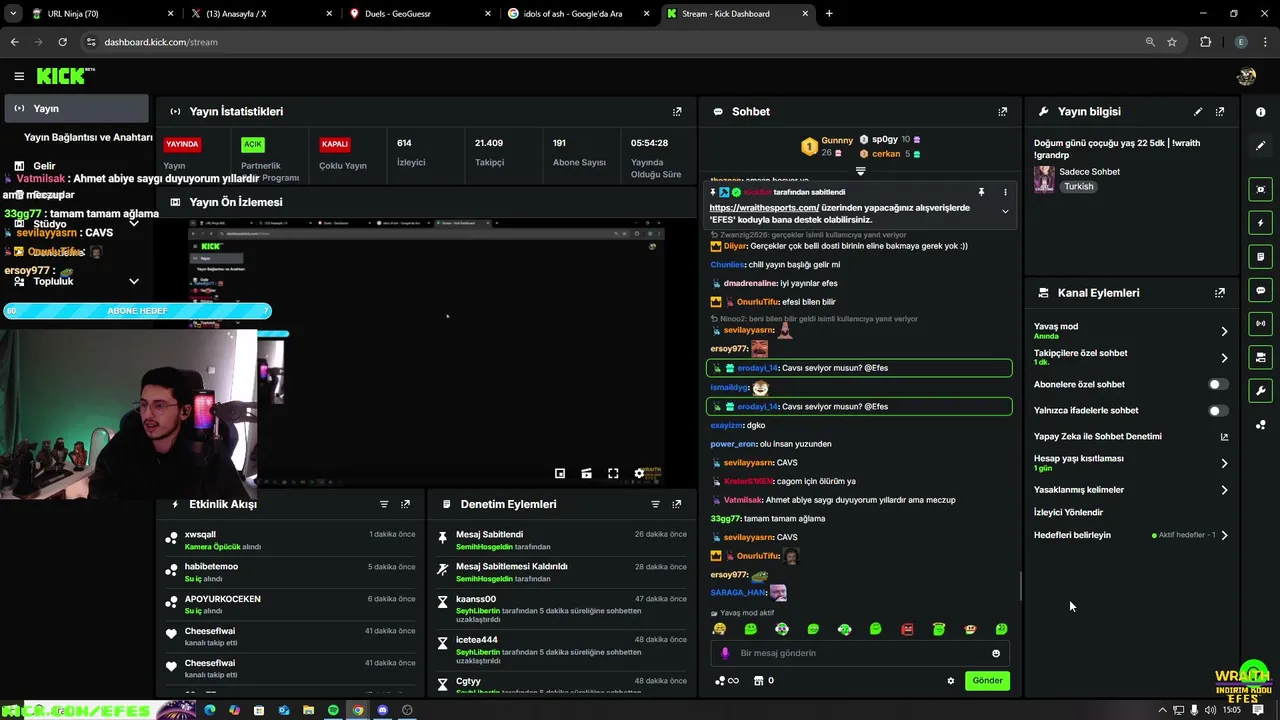Open Chrome from the Windows taskbar
The image size is (1280, 720).
357,710
